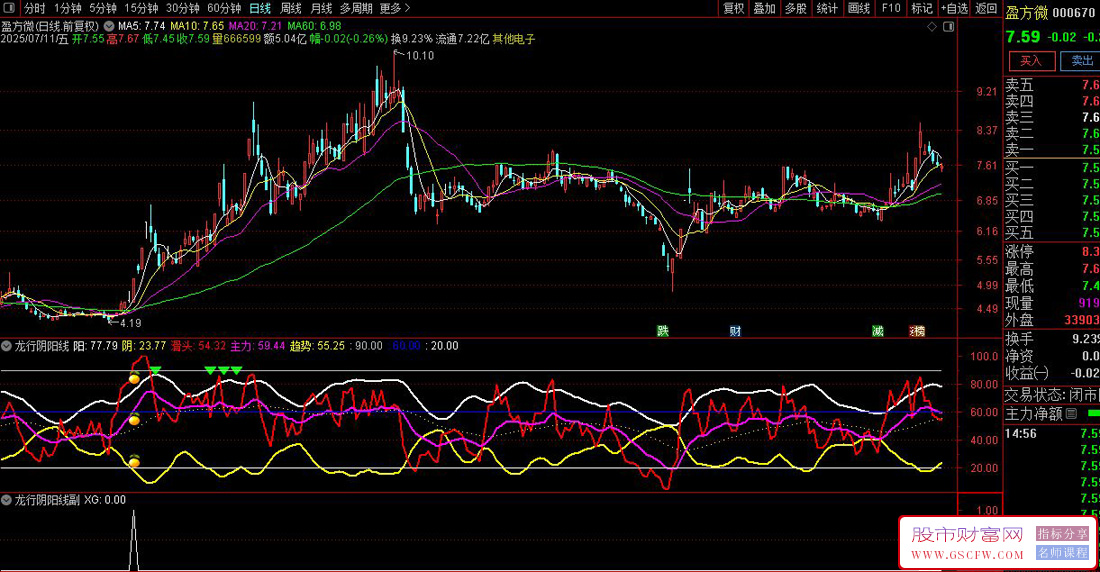Select the 周线 weekly chart tab
Screen dimensions: 1100x572
[x=290, y=8]
